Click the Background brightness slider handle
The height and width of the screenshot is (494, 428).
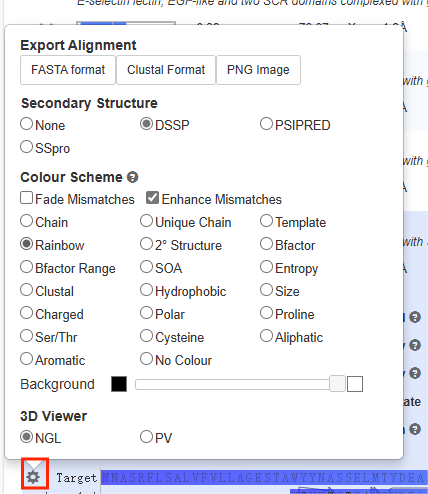click(337, 384)
